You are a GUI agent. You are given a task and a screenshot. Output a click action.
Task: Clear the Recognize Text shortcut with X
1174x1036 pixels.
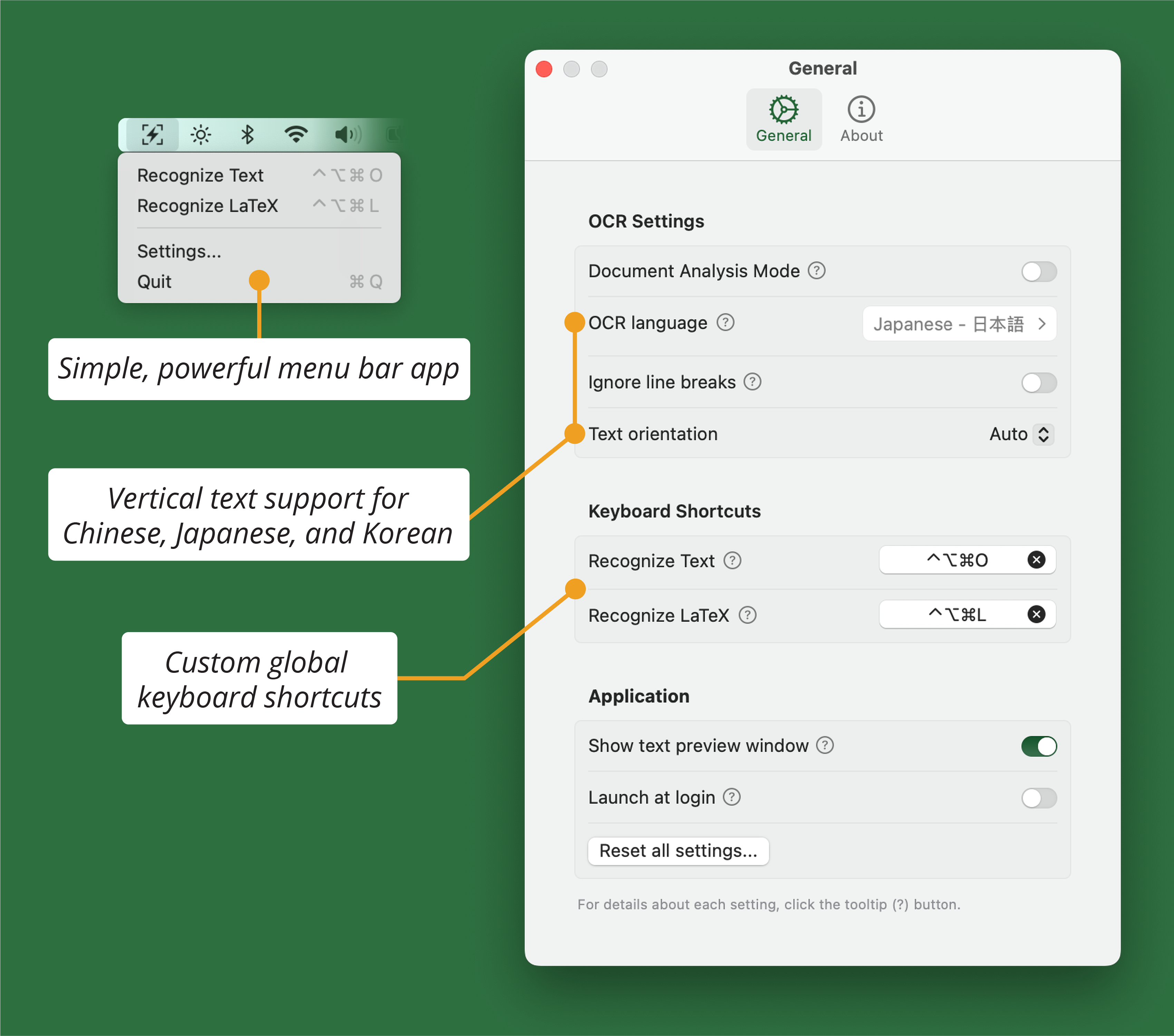(1036, 560)
